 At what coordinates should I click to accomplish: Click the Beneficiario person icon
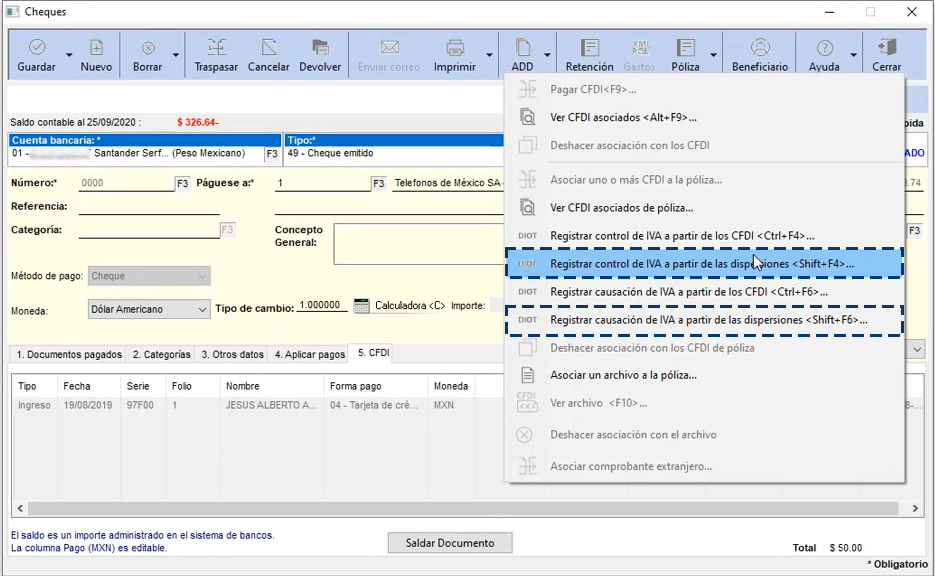click(760, 48)
